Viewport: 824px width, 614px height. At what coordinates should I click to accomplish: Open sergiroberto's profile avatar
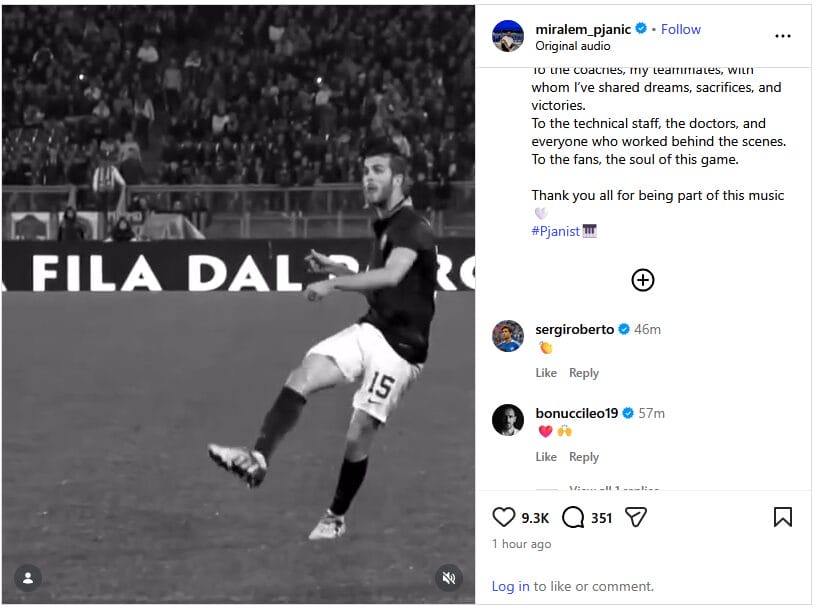(508, 336)
